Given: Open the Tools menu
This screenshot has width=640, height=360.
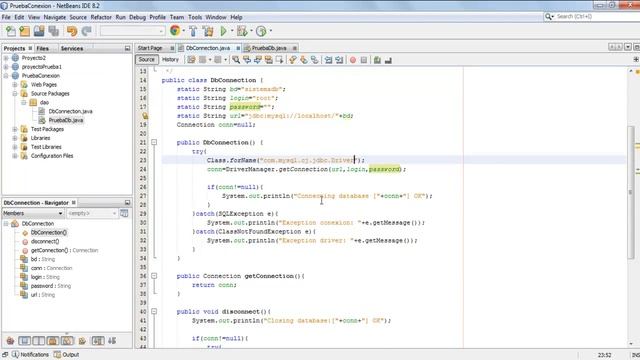Looking at the screenshot, I should tap(195, 17).
